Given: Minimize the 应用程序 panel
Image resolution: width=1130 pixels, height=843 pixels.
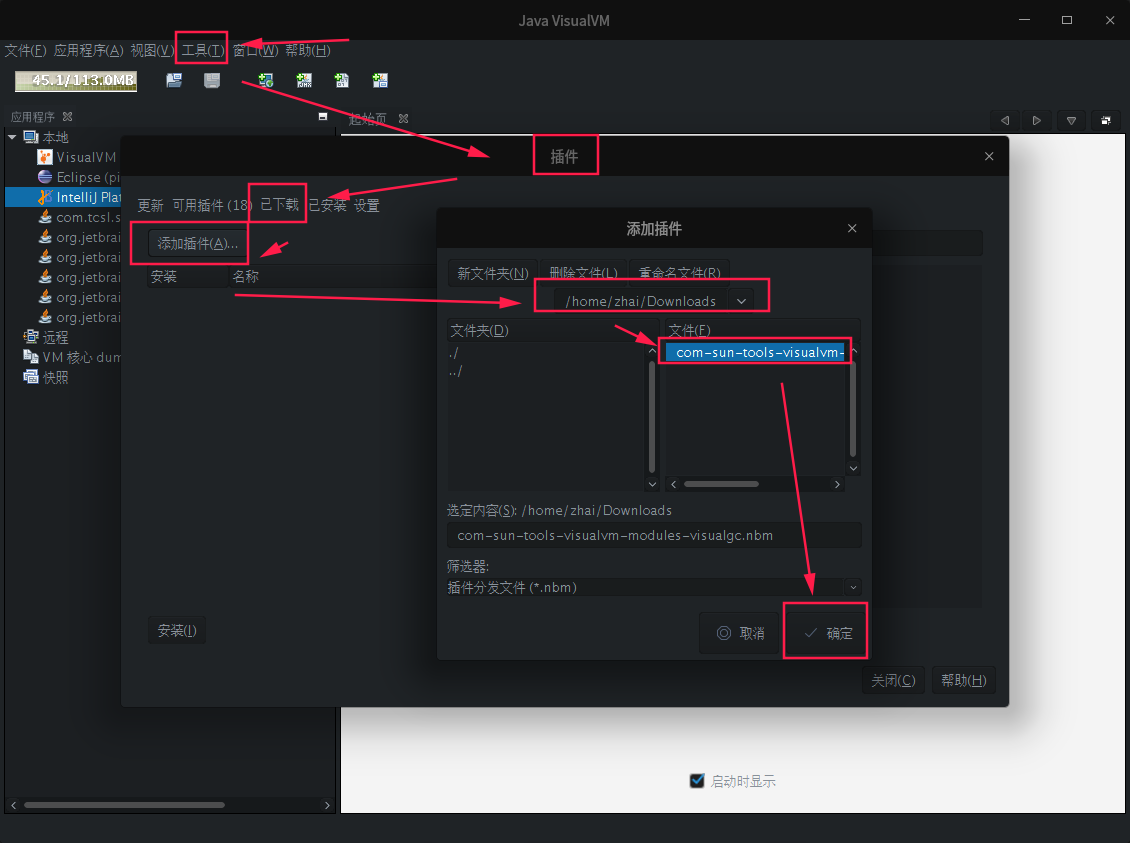Looking at the screenshot, I should coord(323,117).
